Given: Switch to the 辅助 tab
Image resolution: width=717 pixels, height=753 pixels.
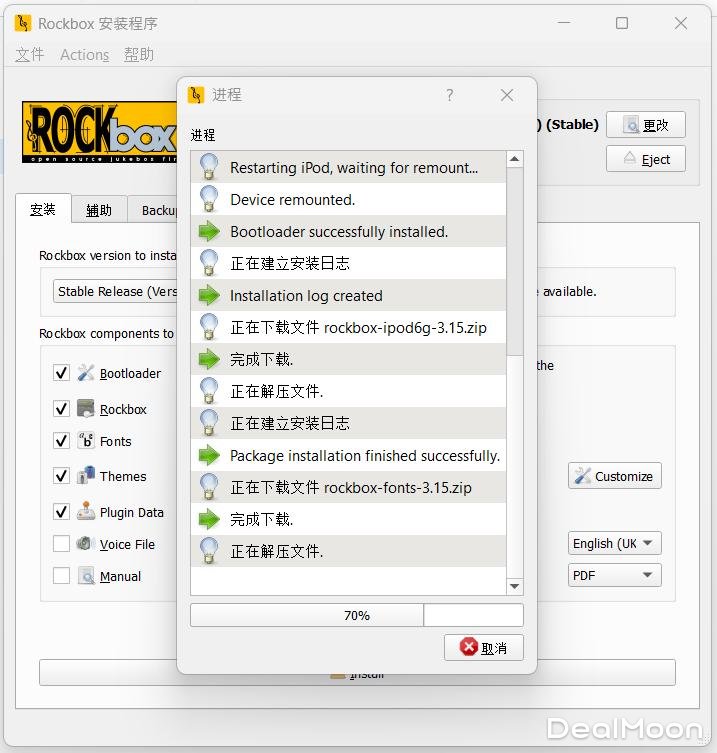Looking at the screenshot, I should (99, 210).
